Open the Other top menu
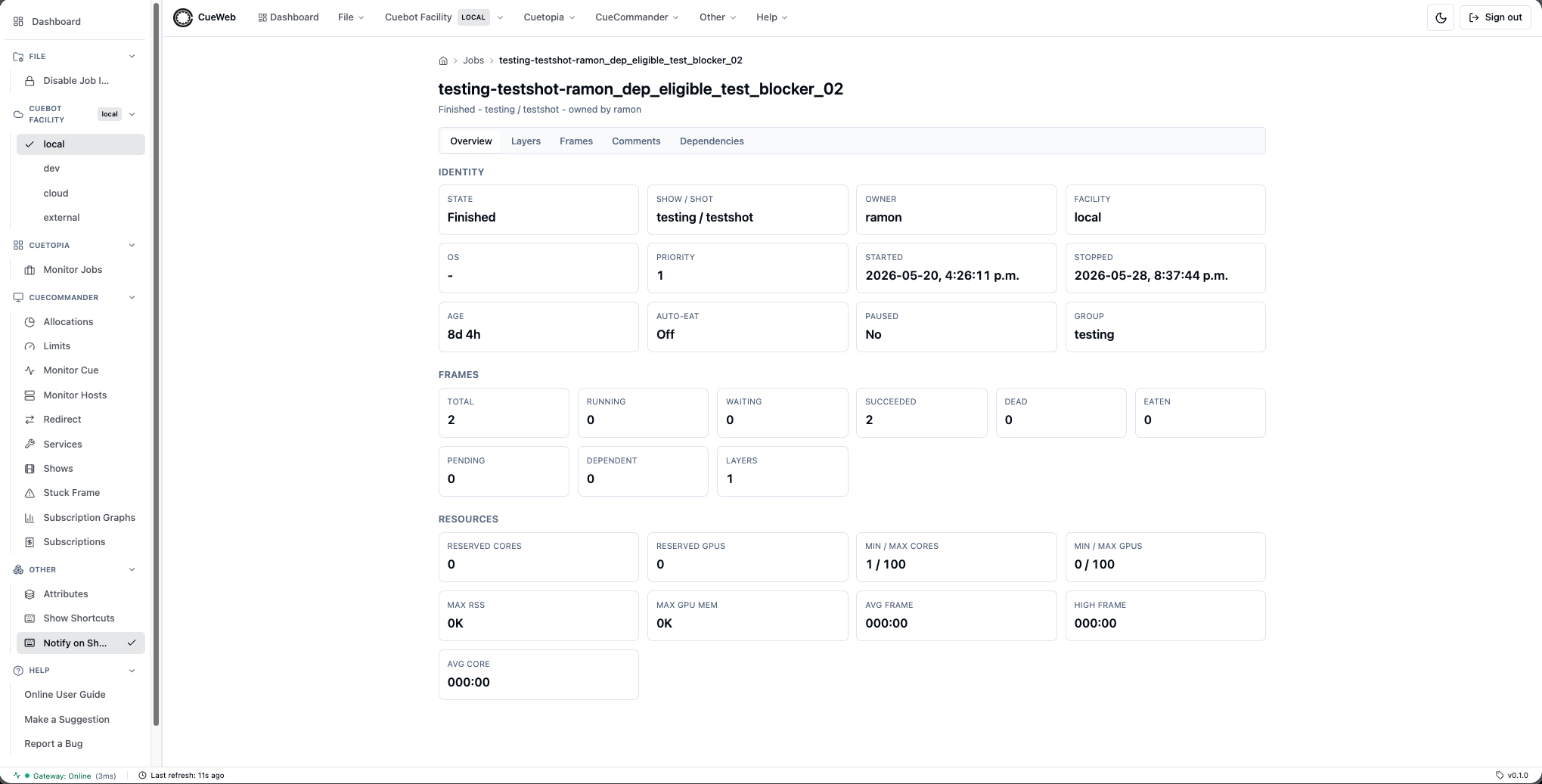The height and width of the screenshot is (784, 1542). point(718,17)
